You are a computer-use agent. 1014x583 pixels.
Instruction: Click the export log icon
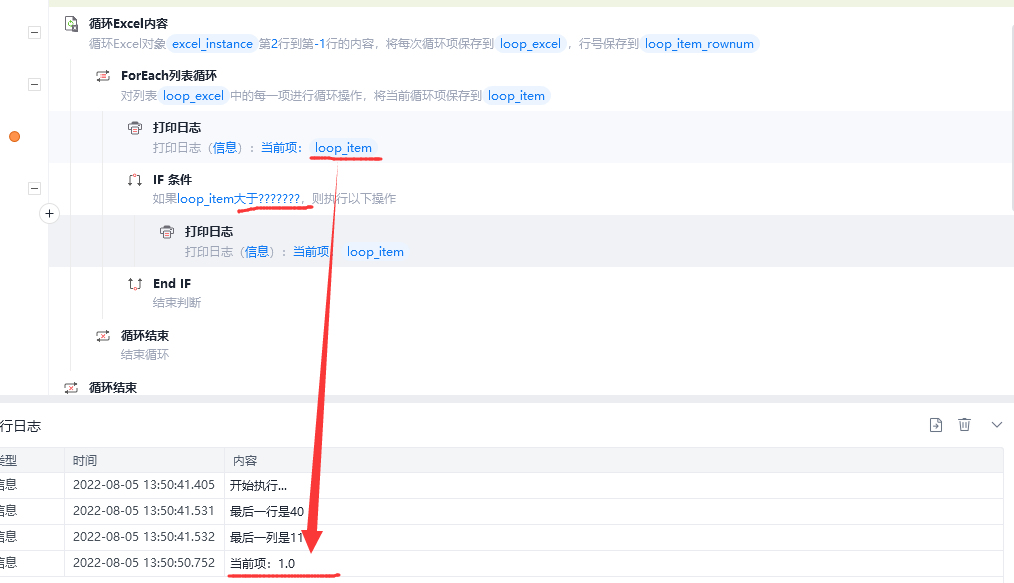click(x=936, y=425)
